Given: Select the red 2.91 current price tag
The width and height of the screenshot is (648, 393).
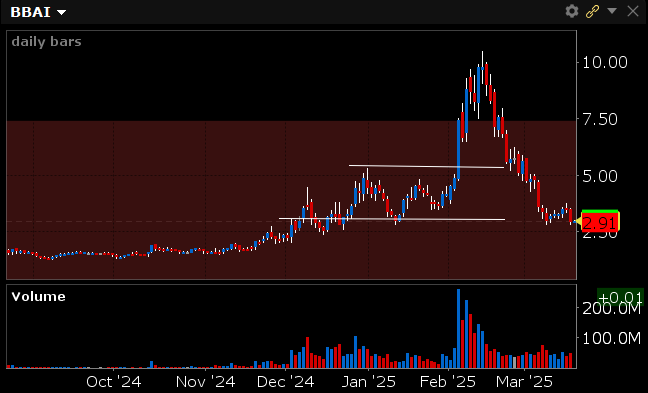Looking at the screenshot, I should [600, 223].
